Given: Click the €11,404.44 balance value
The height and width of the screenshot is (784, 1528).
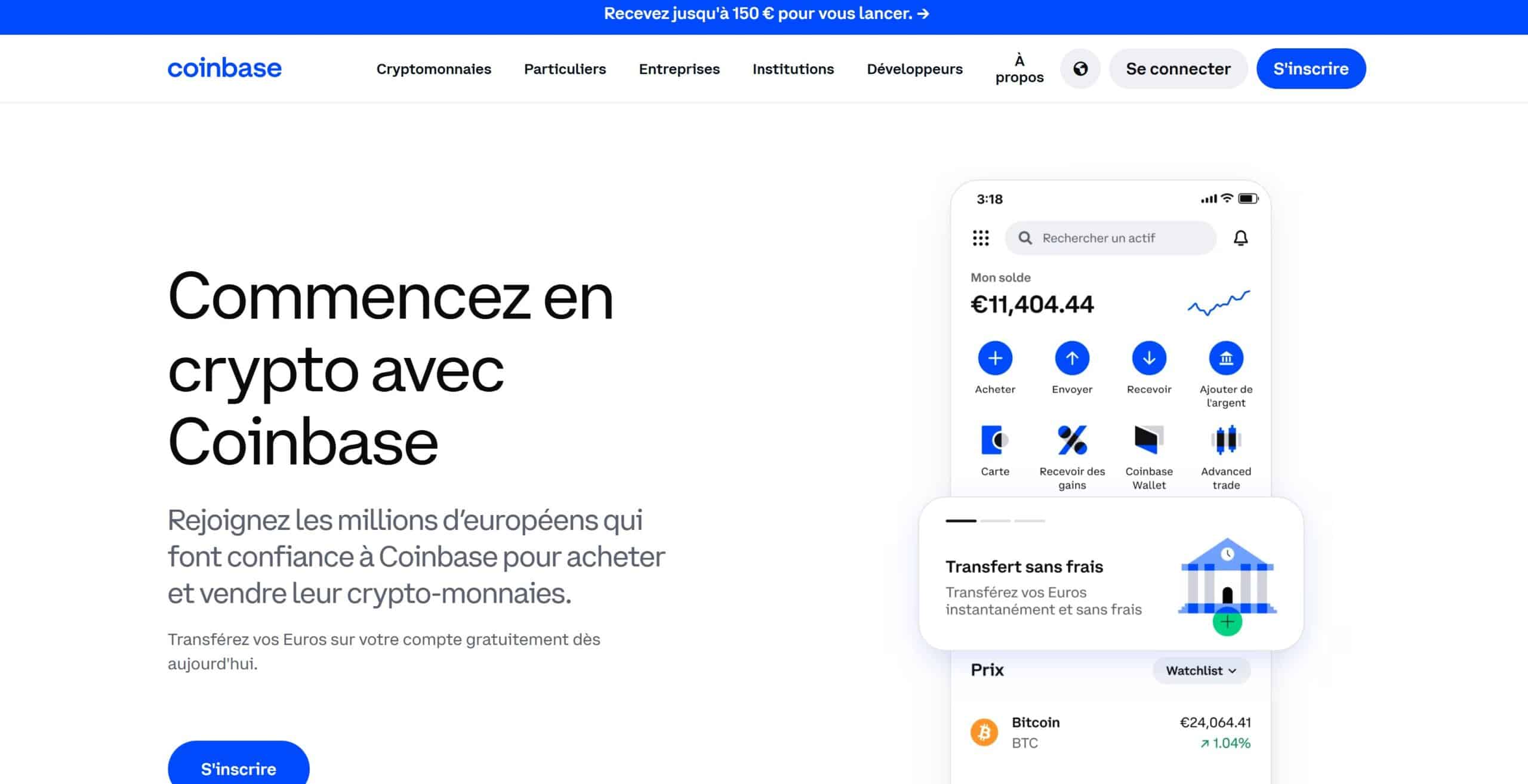Looking at the screenshot, I should pyautogui.click(x=1032, y=304).
